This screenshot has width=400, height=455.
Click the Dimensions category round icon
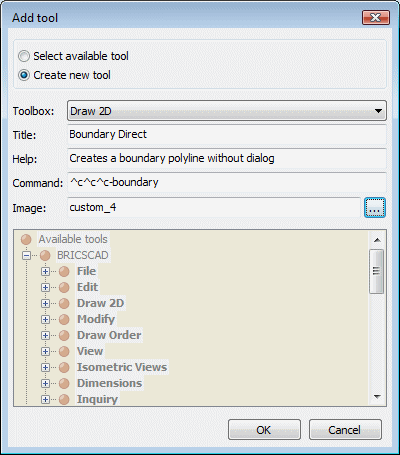pos(64,383)
